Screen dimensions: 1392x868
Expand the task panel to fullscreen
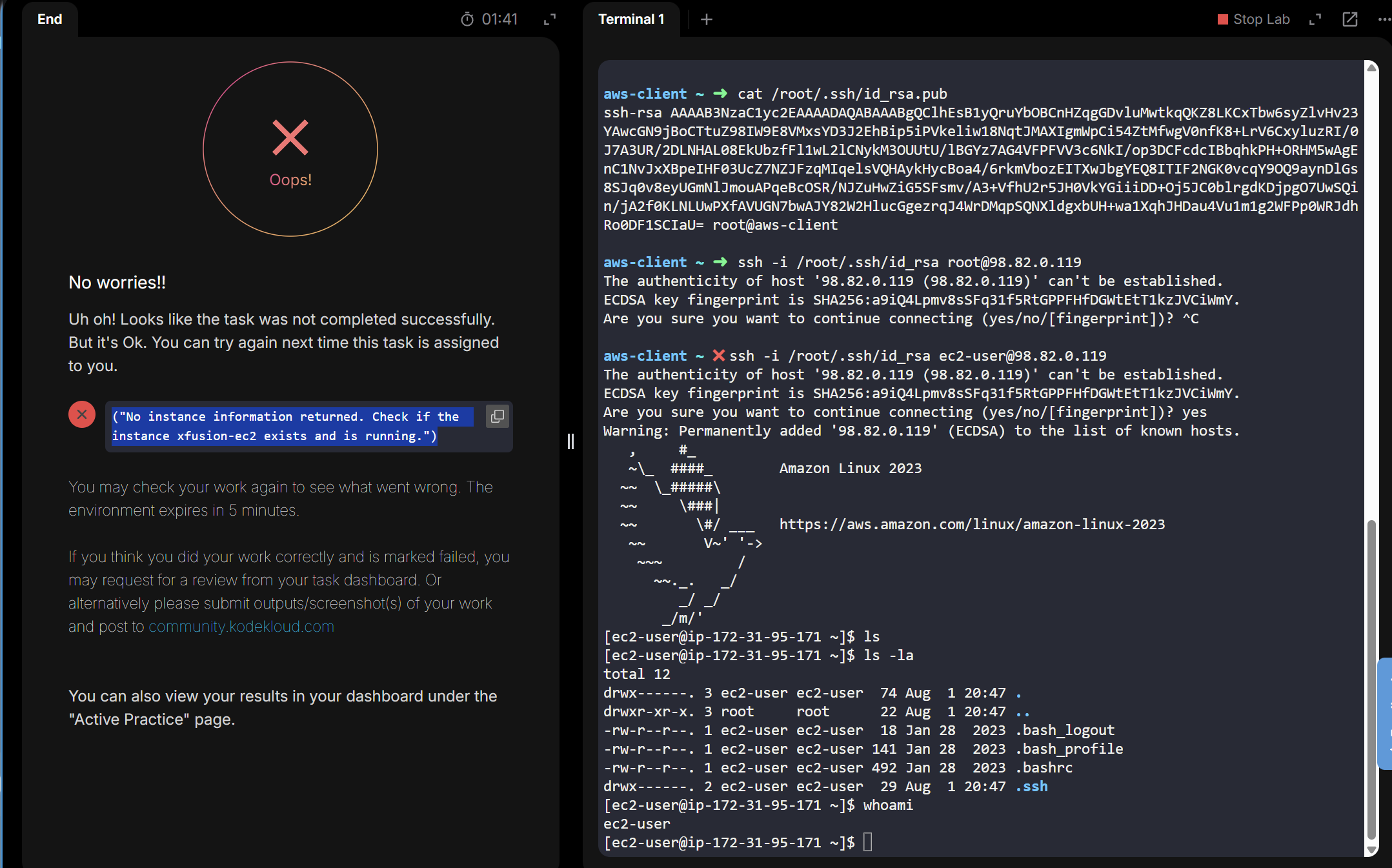click(x=549, y=19)
